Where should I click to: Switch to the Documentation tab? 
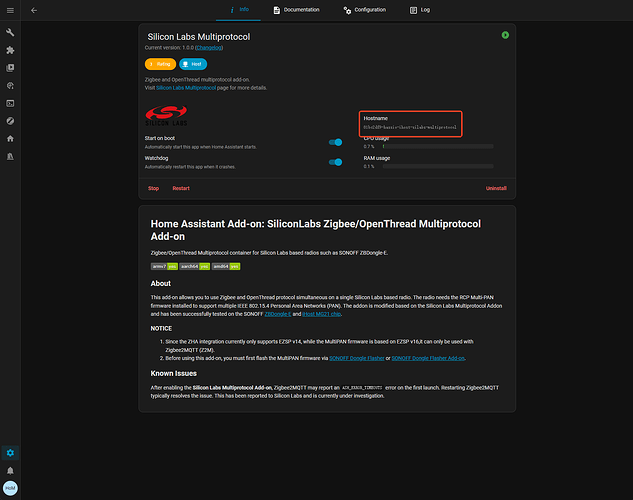pos(296,10)
